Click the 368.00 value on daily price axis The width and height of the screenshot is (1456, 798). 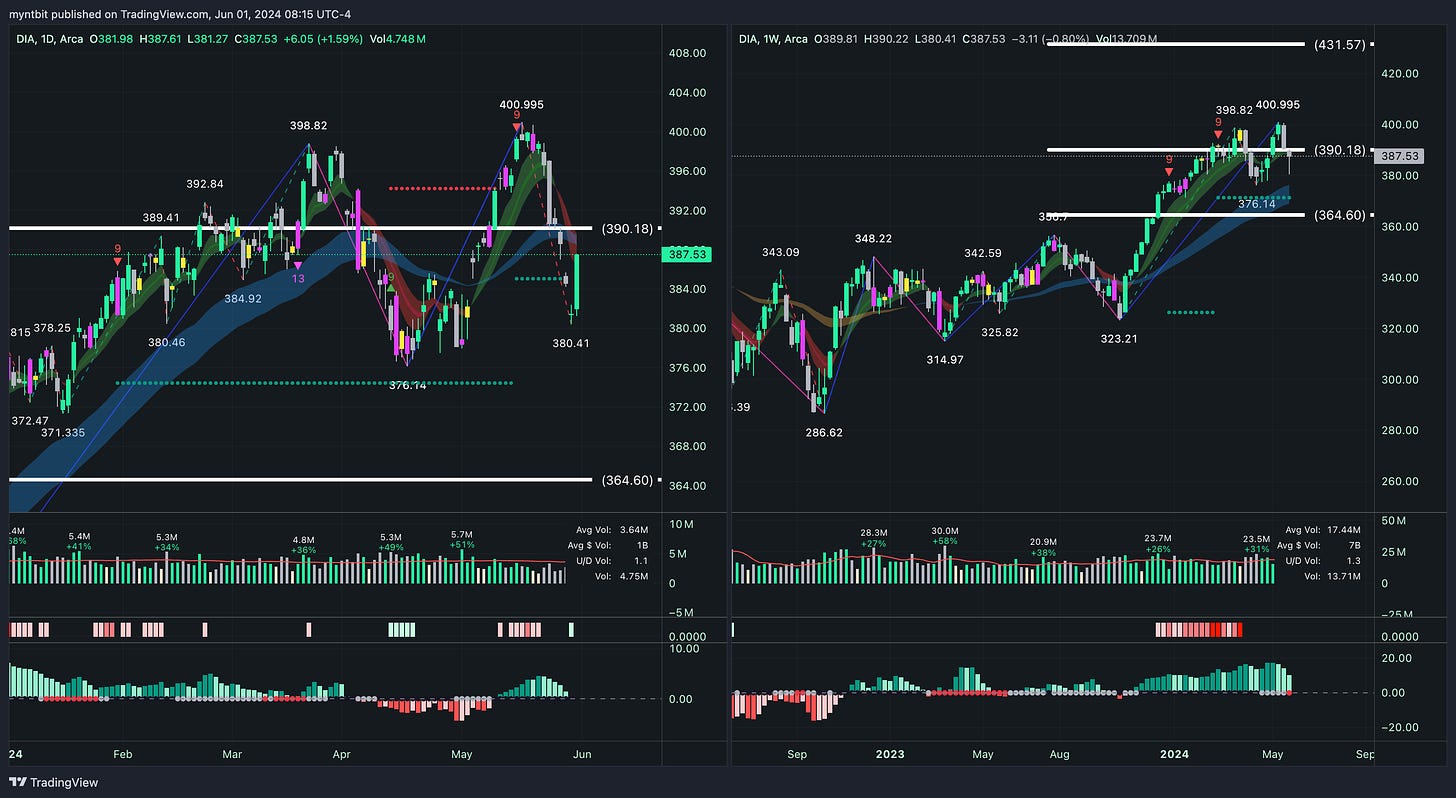tap(687, 446)
